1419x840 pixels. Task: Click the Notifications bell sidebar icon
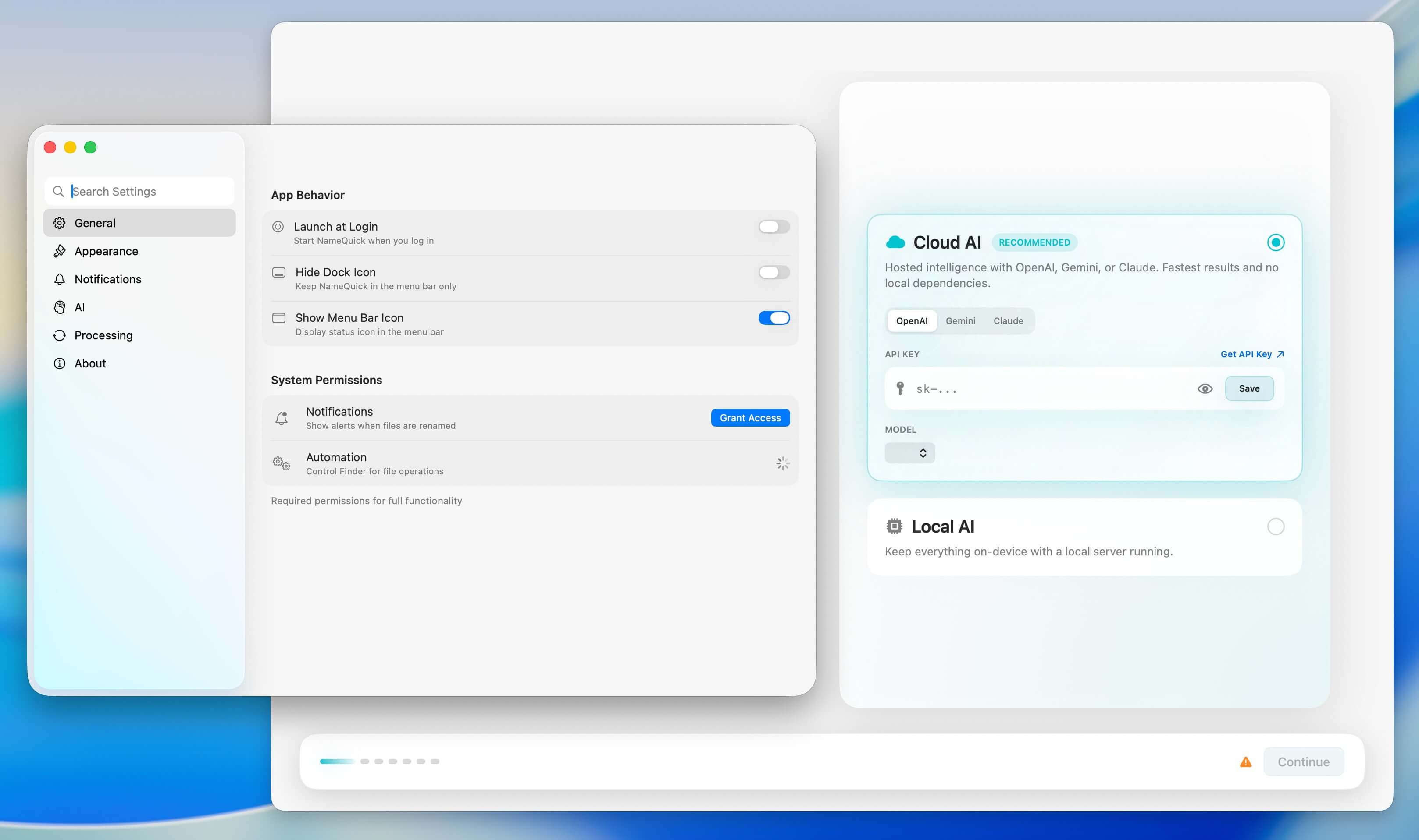click(x=60, y=279)
